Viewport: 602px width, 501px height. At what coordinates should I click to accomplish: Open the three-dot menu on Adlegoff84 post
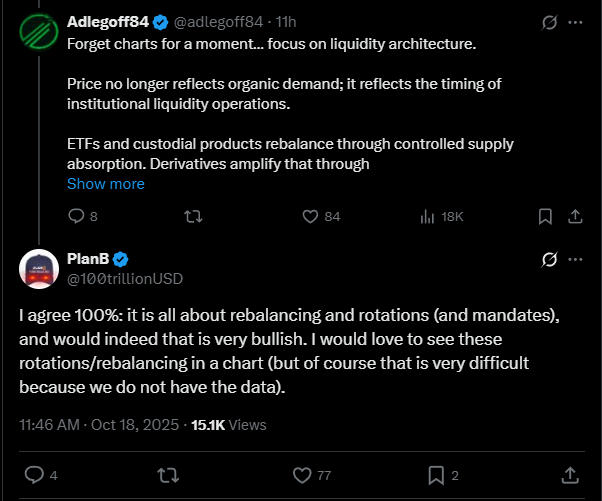click(575, 21)
